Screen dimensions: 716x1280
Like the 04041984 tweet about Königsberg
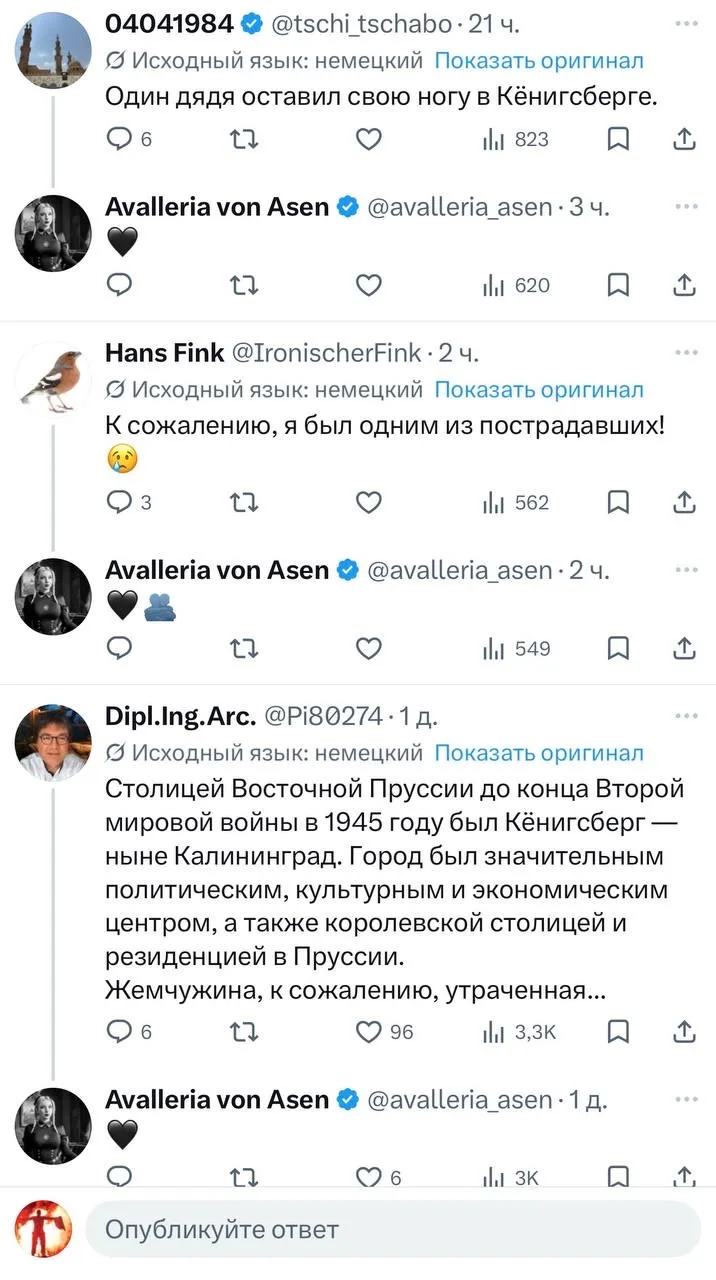click(x=369, y=139)
